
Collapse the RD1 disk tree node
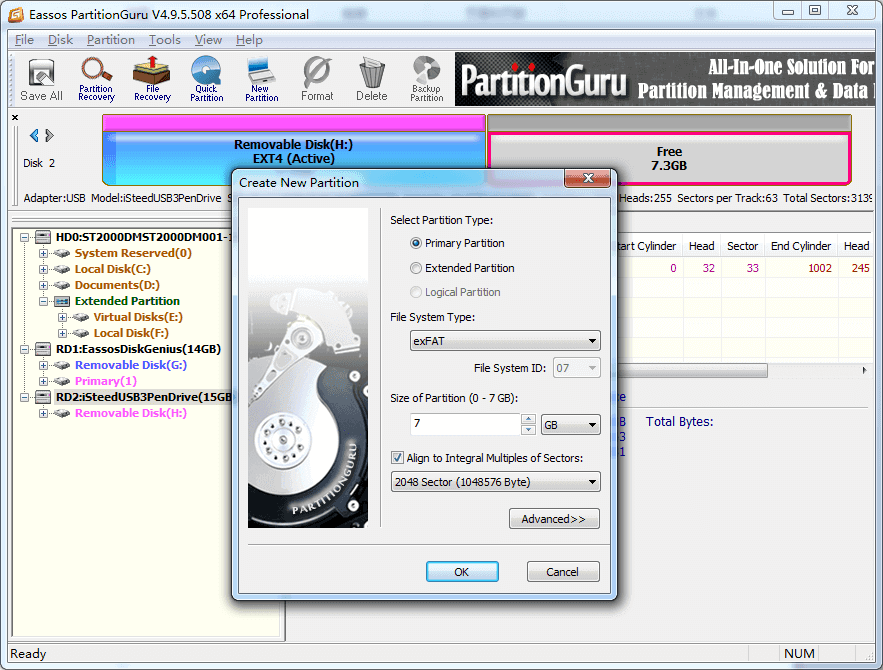point(24,349)
